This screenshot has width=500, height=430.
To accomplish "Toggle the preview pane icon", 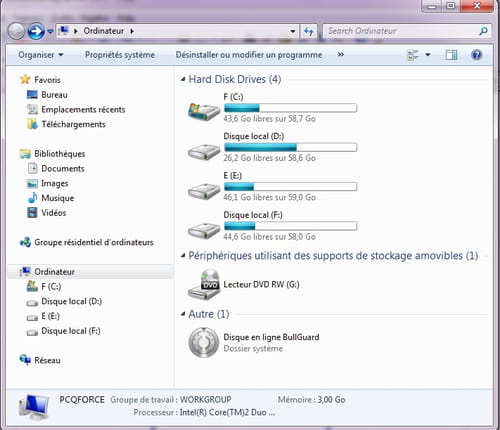I will (451, 55).
